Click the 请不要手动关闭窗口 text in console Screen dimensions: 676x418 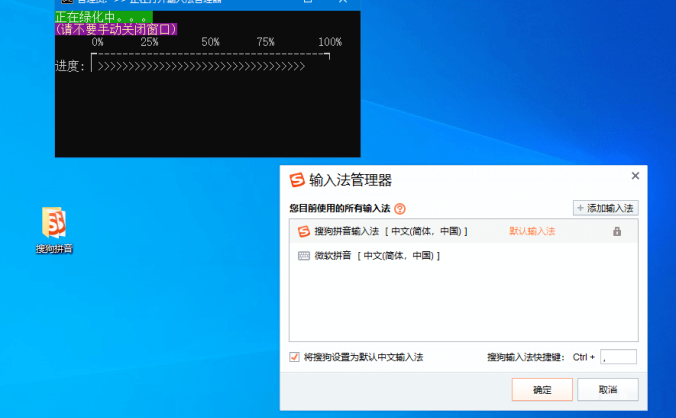(x=116, y=29)
